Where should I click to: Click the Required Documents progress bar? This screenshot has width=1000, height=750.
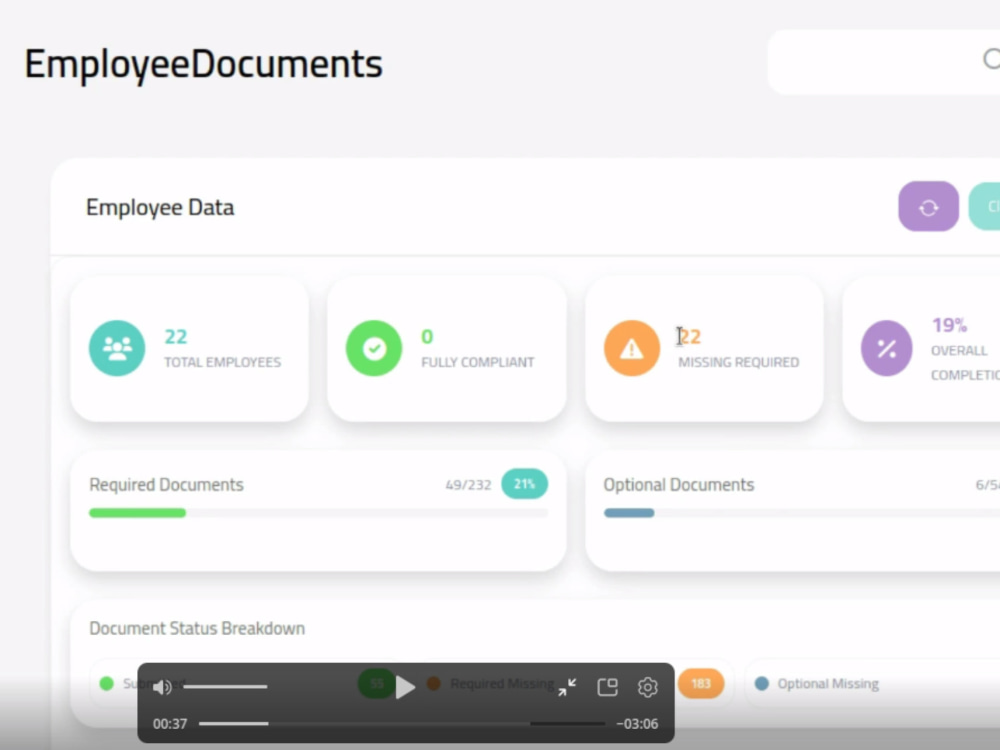pos(318,513)
